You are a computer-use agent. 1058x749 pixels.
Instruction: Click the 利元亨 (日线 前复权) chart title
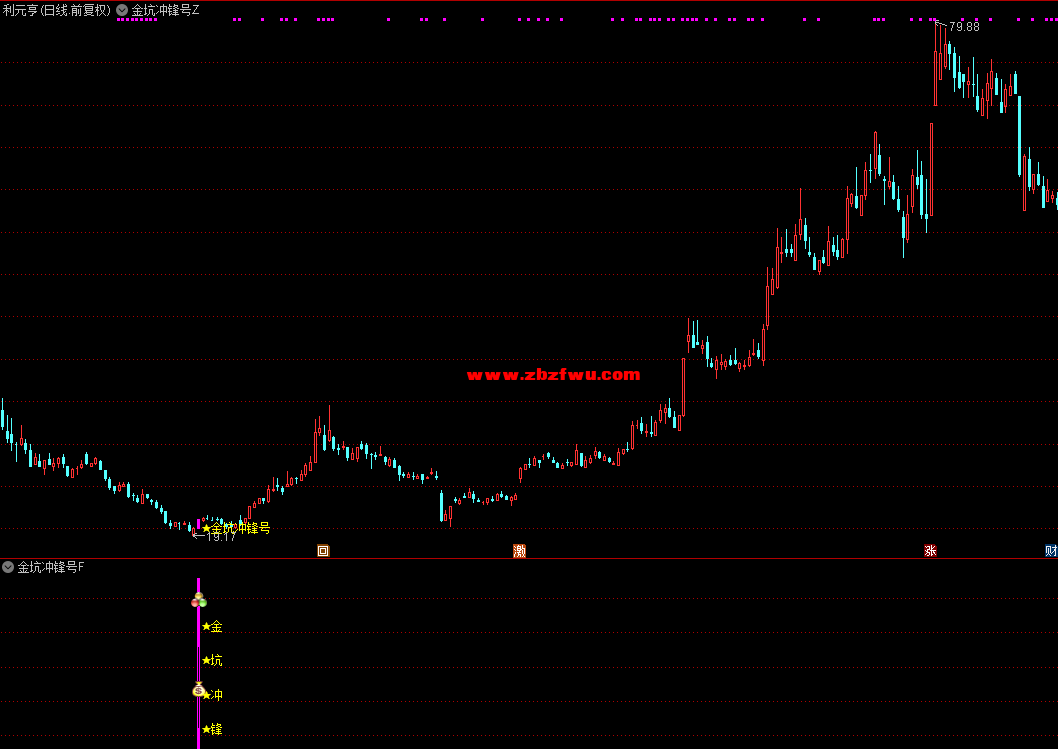(x=57, y=10)
